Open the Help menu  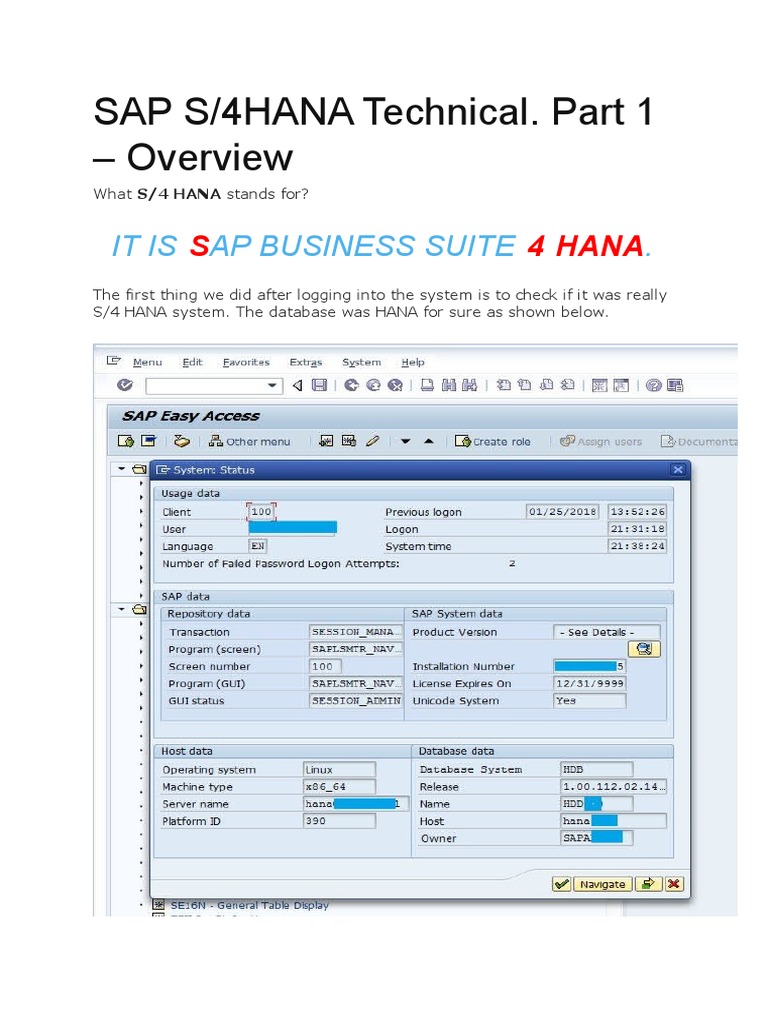click(x=413, y=362)
